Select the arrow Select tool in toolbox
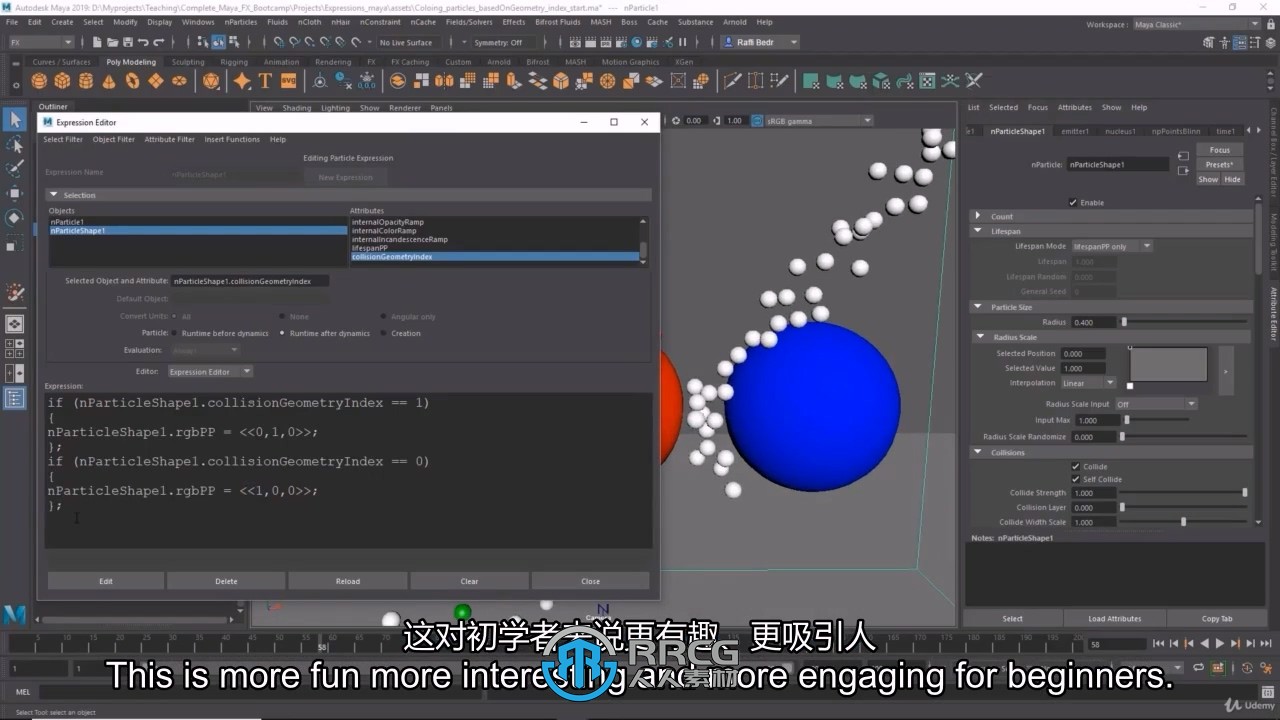 (14, 119)
